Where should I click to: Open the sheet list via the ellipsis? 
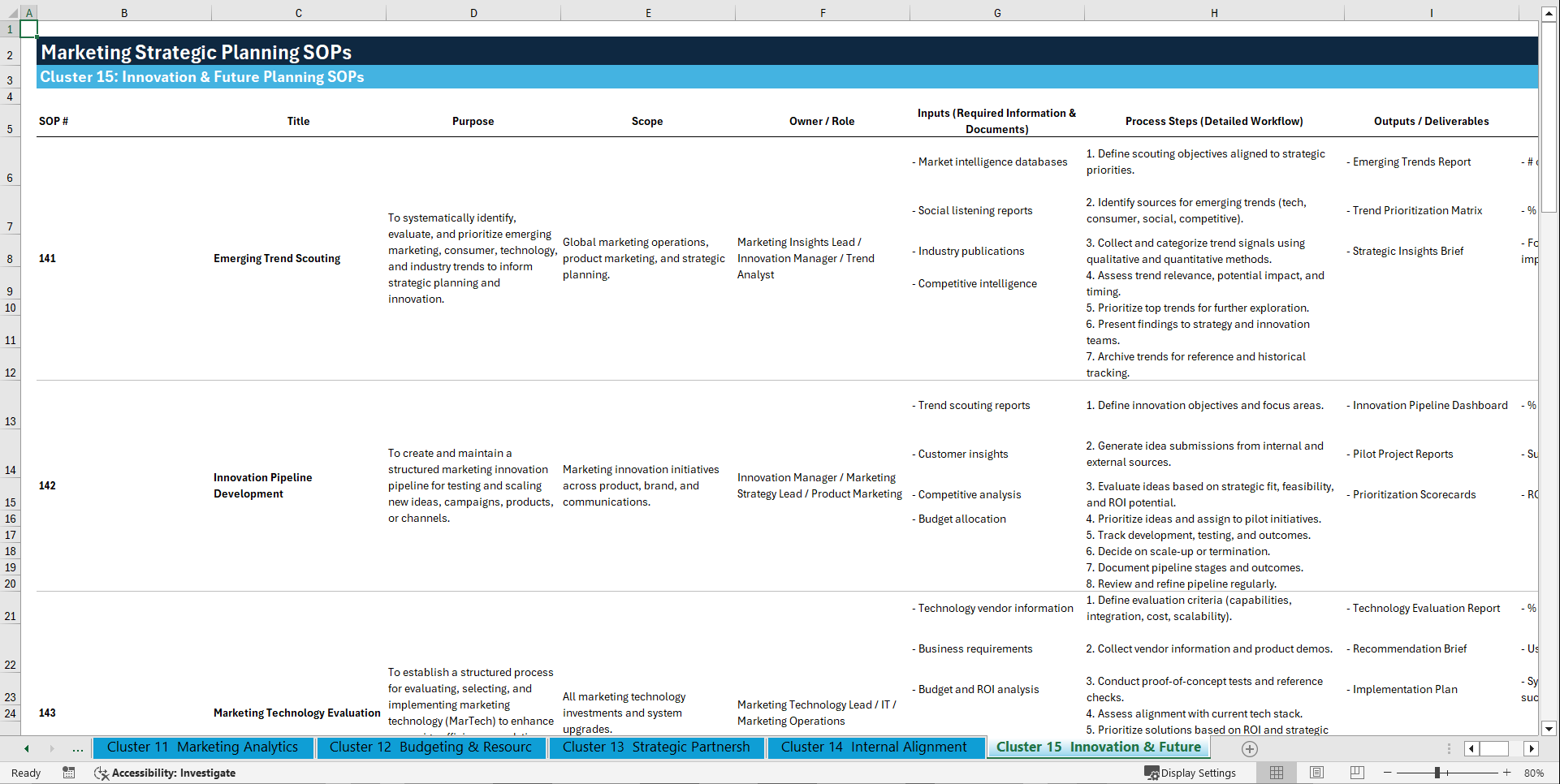tap(77, 748)
